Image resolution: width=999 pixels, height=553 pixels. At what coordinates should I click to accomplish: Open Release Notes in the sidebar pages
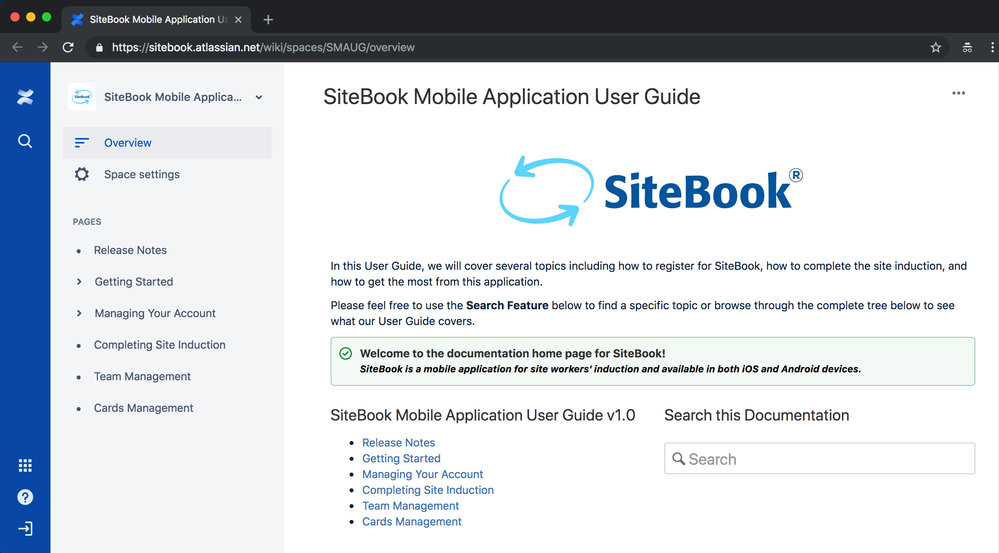(130, 250)
